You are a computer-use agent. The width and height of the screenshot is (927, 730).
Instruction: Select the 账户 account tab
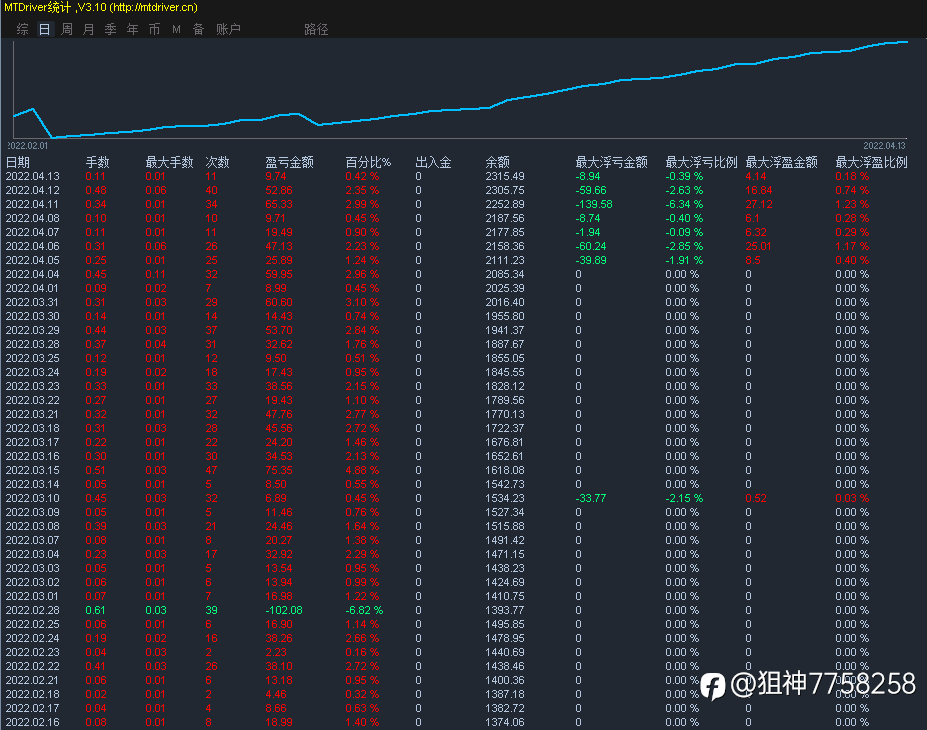228,29
